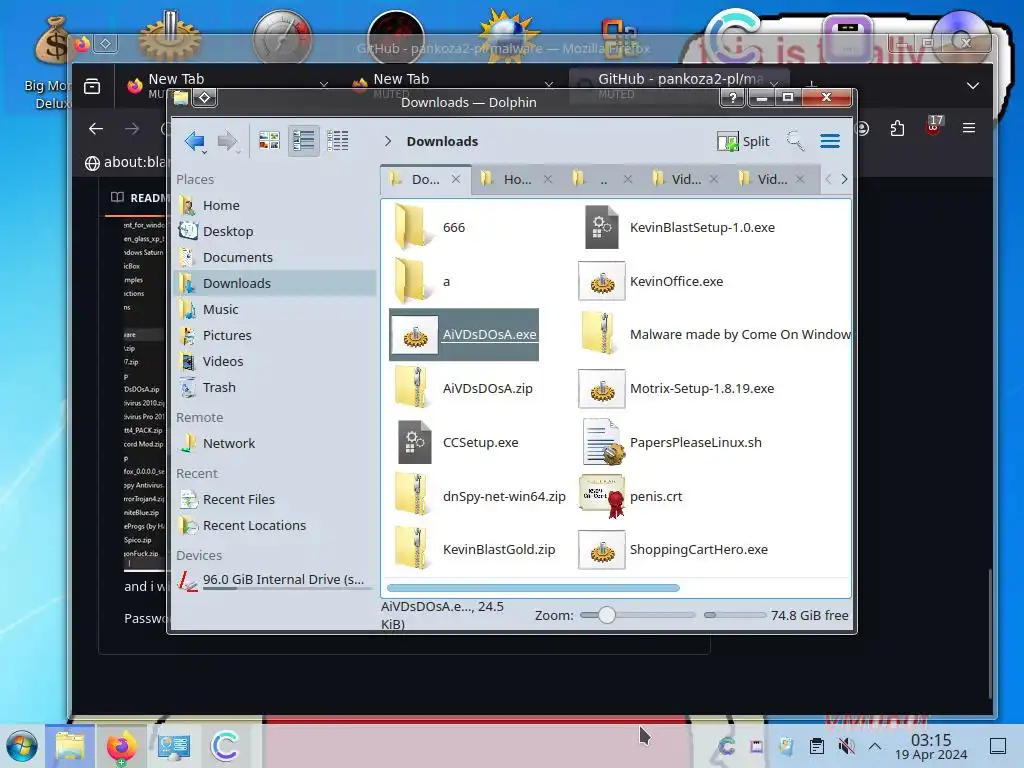Close the Do... Dolphin tab
The width and height of the screenshot is (1024, 768).
[x=456, y=179]
